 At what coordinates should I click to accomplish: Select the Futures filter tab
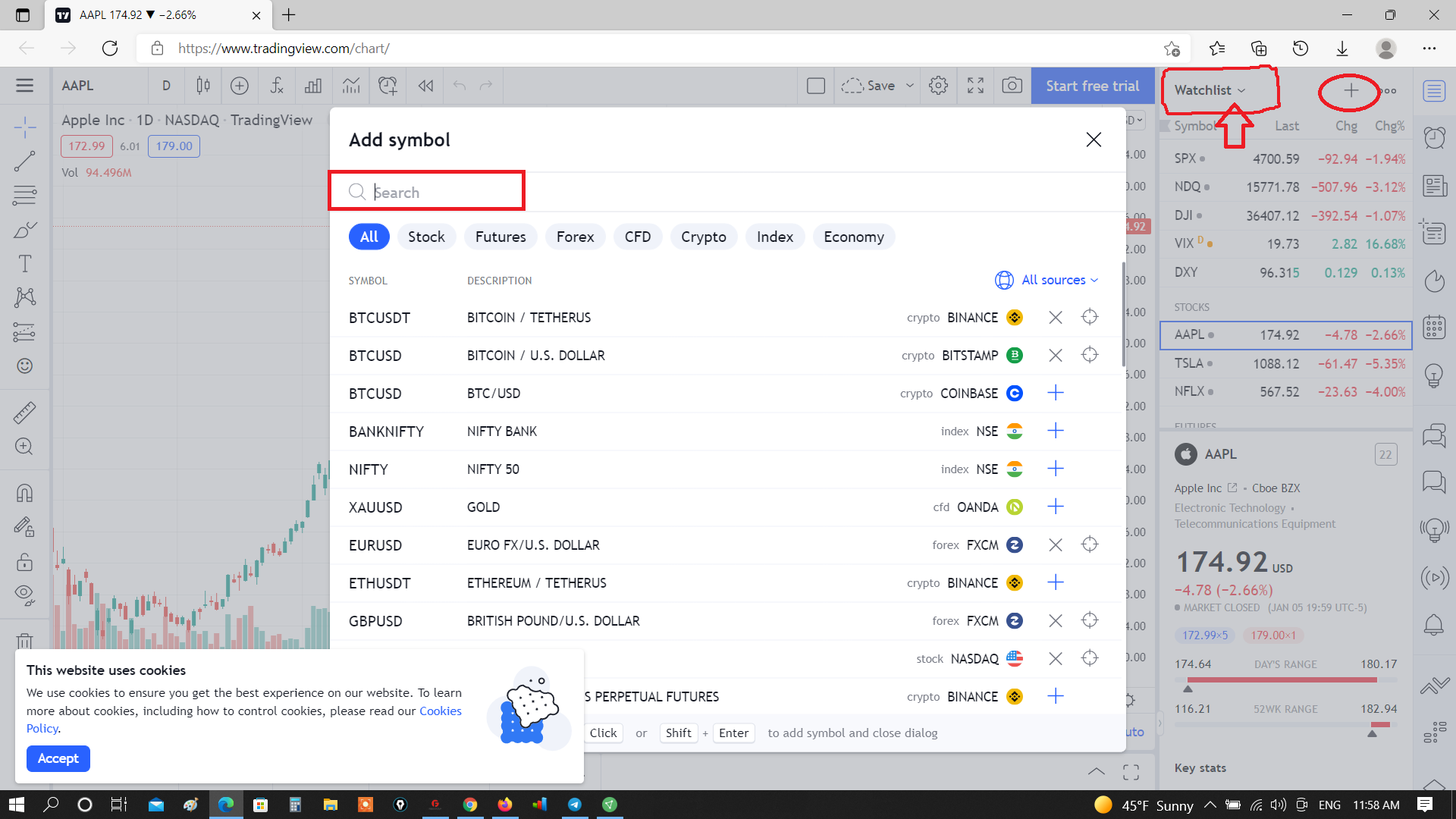coord(500,237)
